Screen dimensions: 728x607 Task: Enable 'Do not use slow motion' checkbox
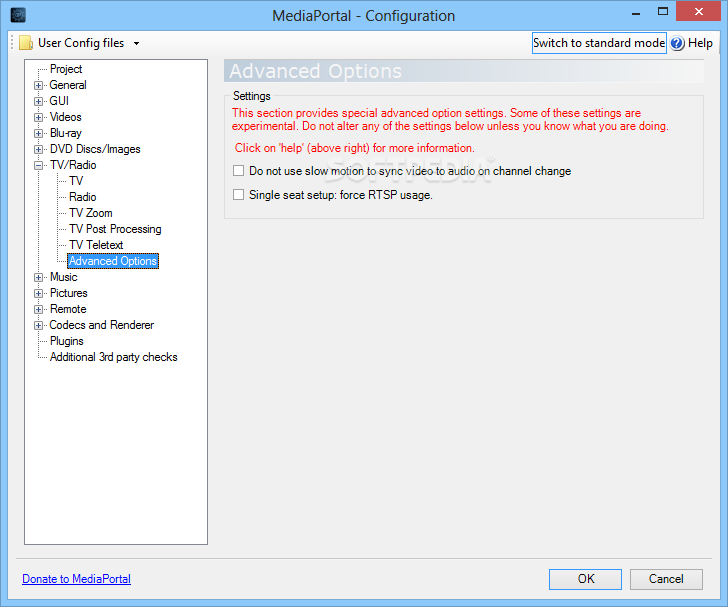tap(238, 170)
